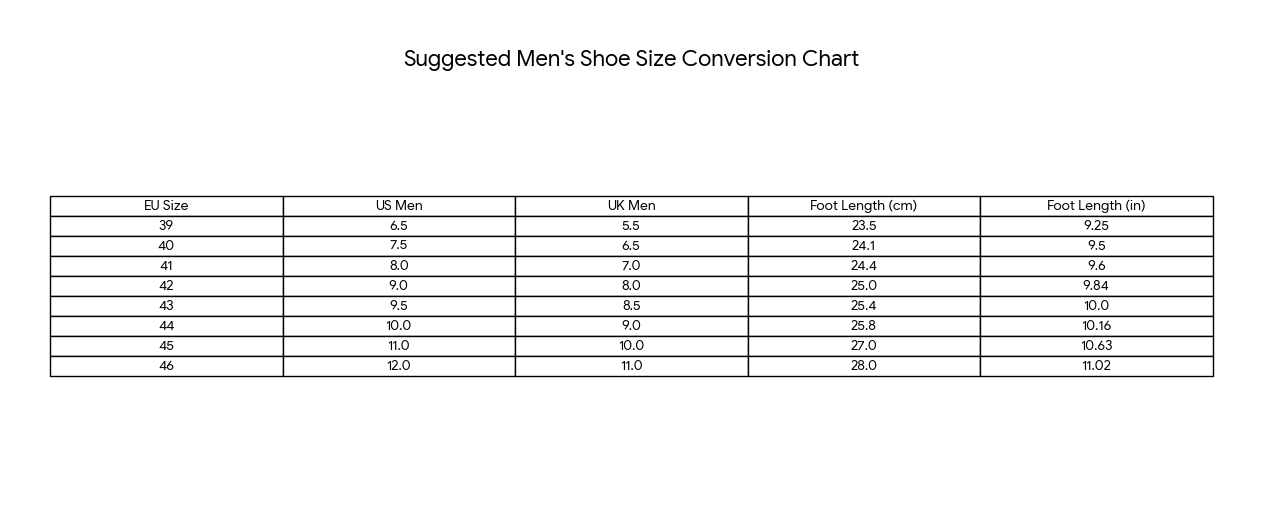
Task: Click the Foot Length (cm) header
Action: 863,206
